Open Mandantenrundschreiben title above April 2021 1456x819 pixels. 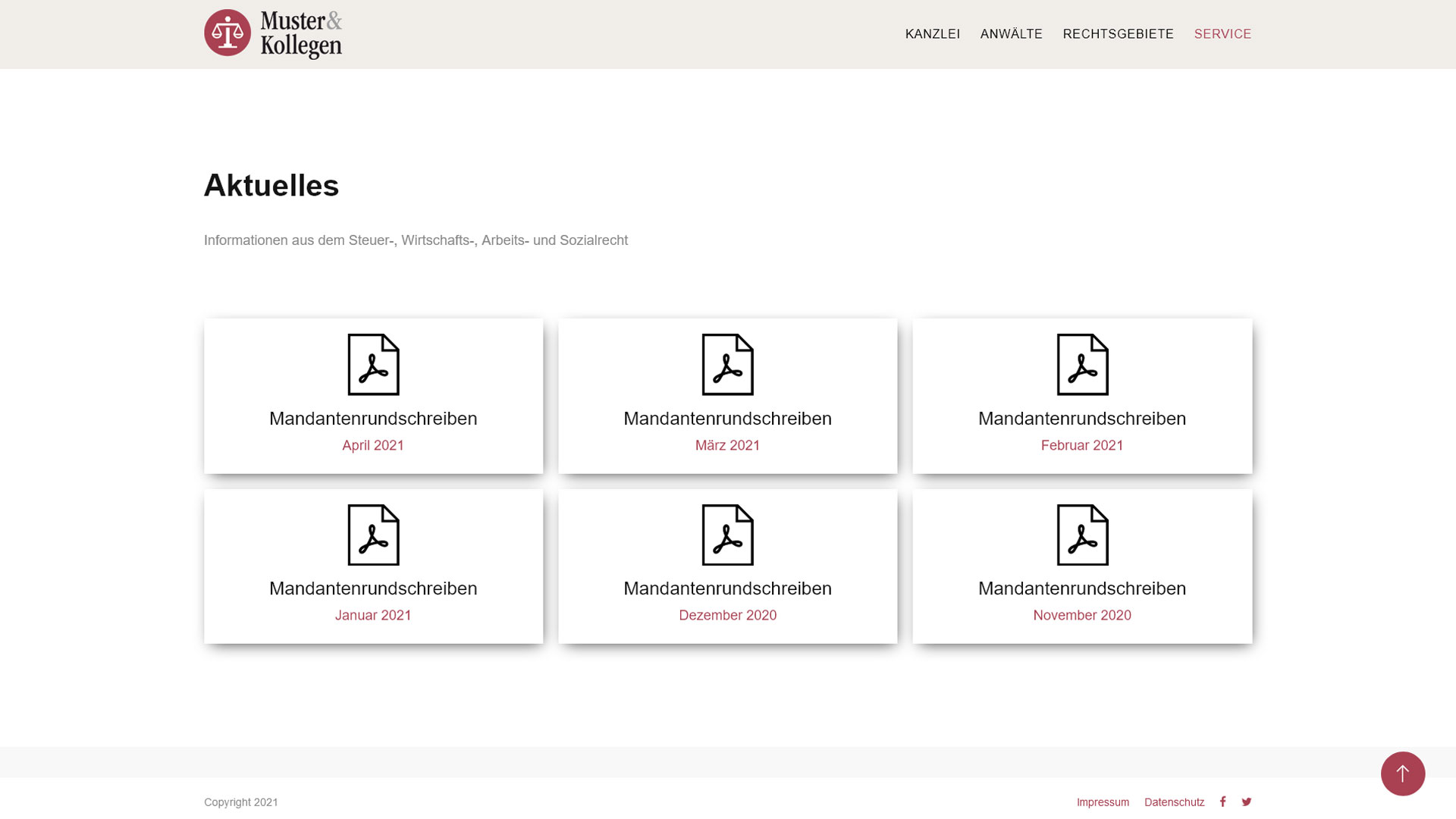373,419
